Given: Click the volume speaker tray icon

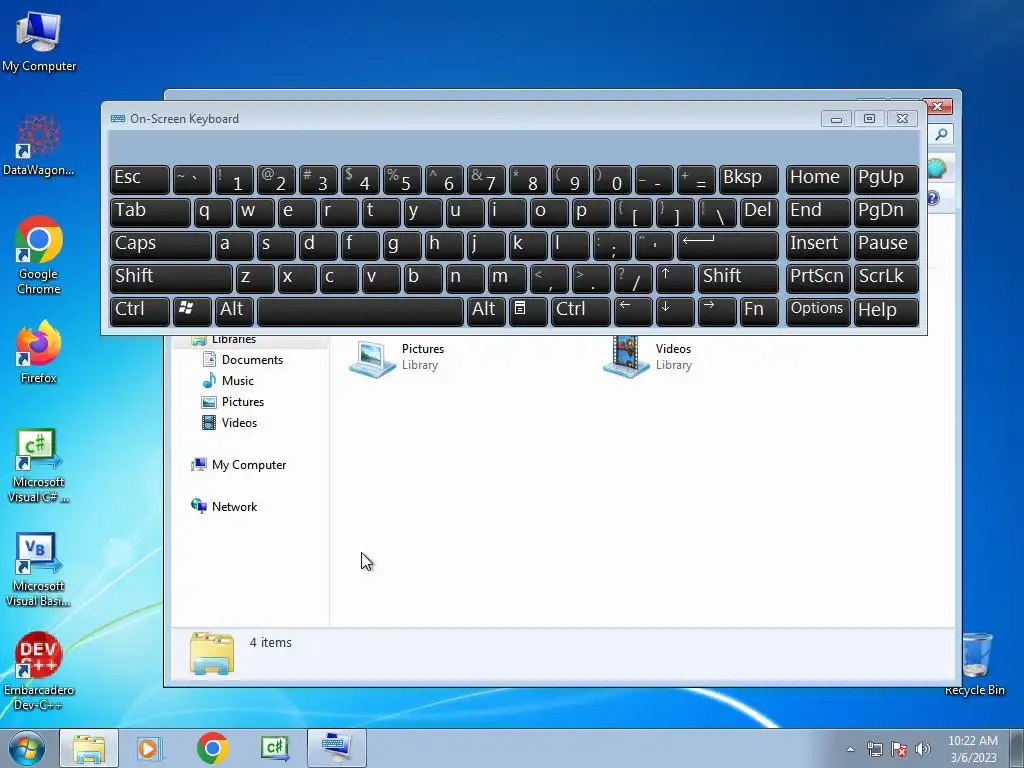Looking at the screenshot, I should pyautogui.click(x=923, y=749).
